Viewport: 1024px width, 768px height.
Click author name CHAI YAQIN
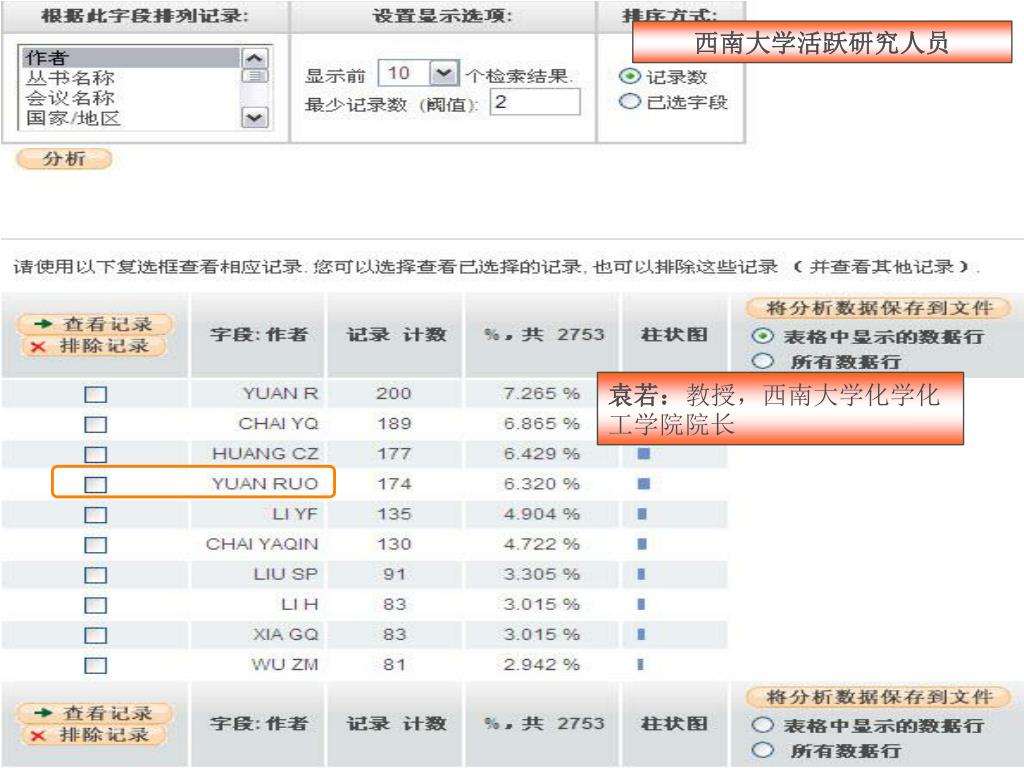pyautogui.click(x=262, y=544)
